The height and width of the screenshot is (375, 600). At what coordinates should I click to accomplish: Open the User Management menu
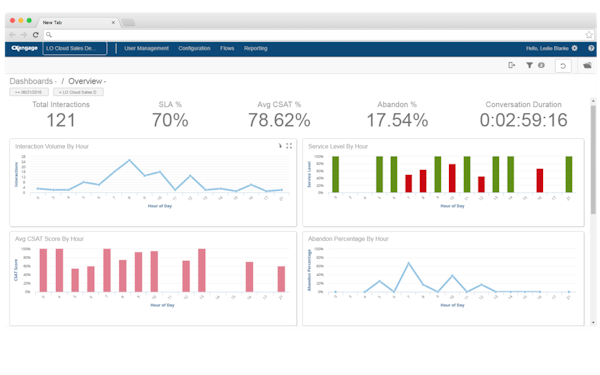pyautogui.click(x=146, y=48)
